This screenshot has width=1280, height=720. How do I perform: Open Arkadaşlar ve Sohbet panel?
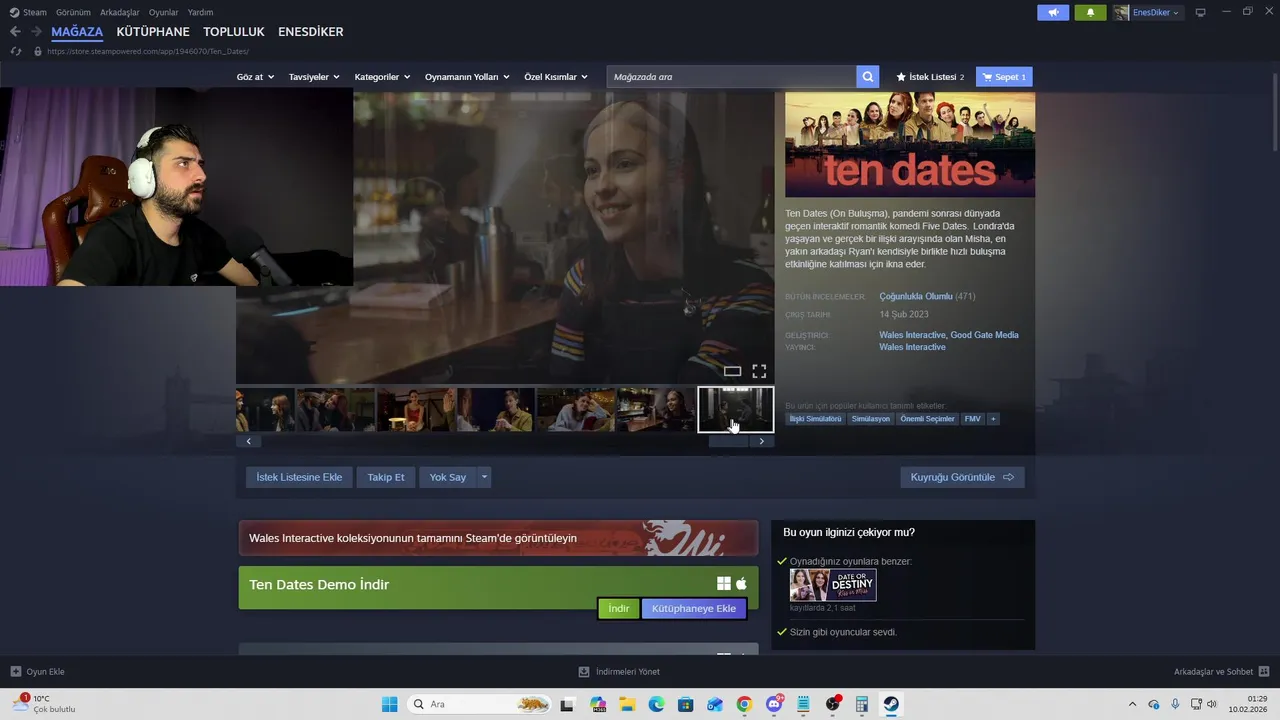pyautogui.click(x=1221, y=672)
